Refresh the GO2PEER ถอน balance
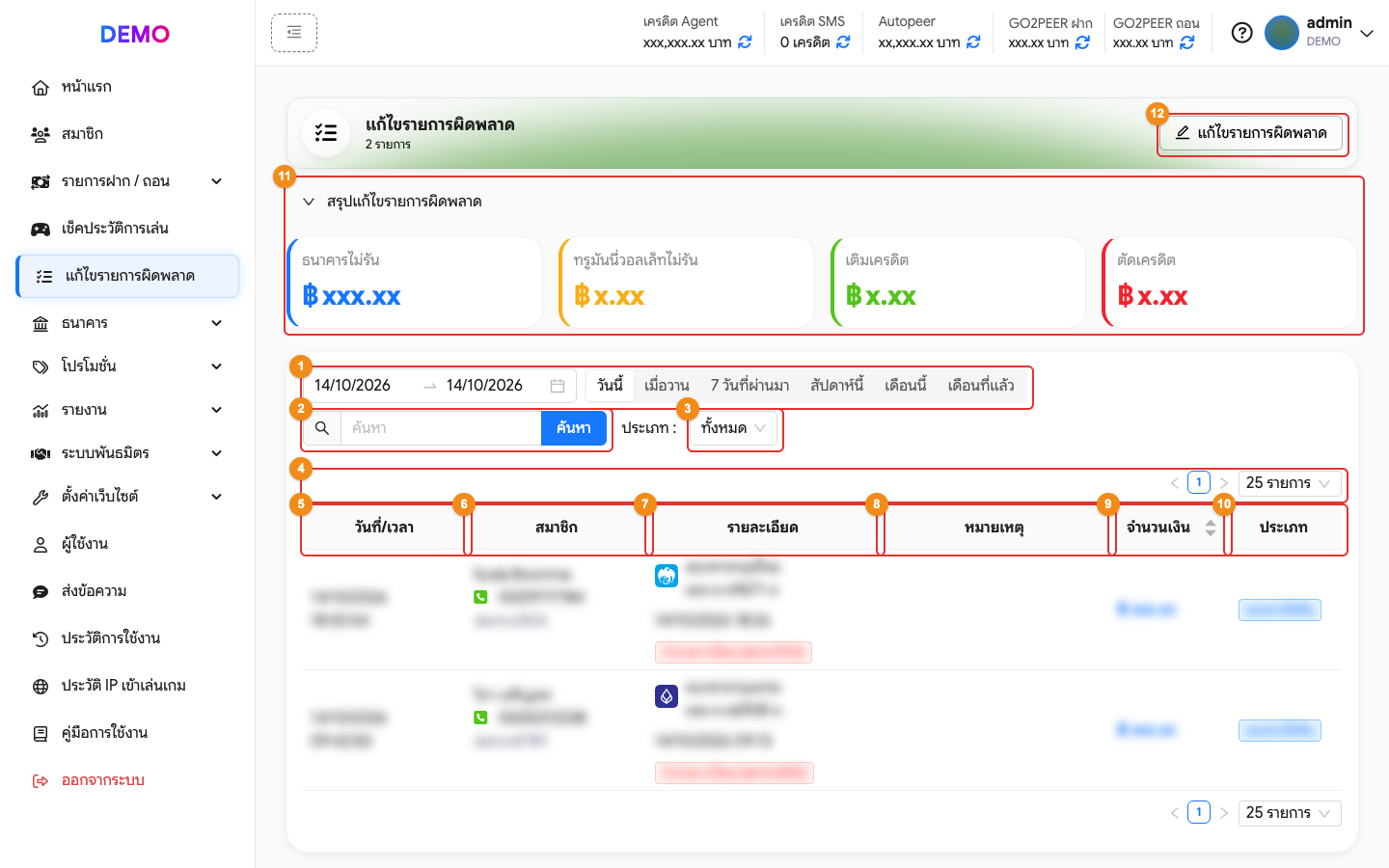Viewport: 1389px width, 868px height. (x=1186, y=42)
